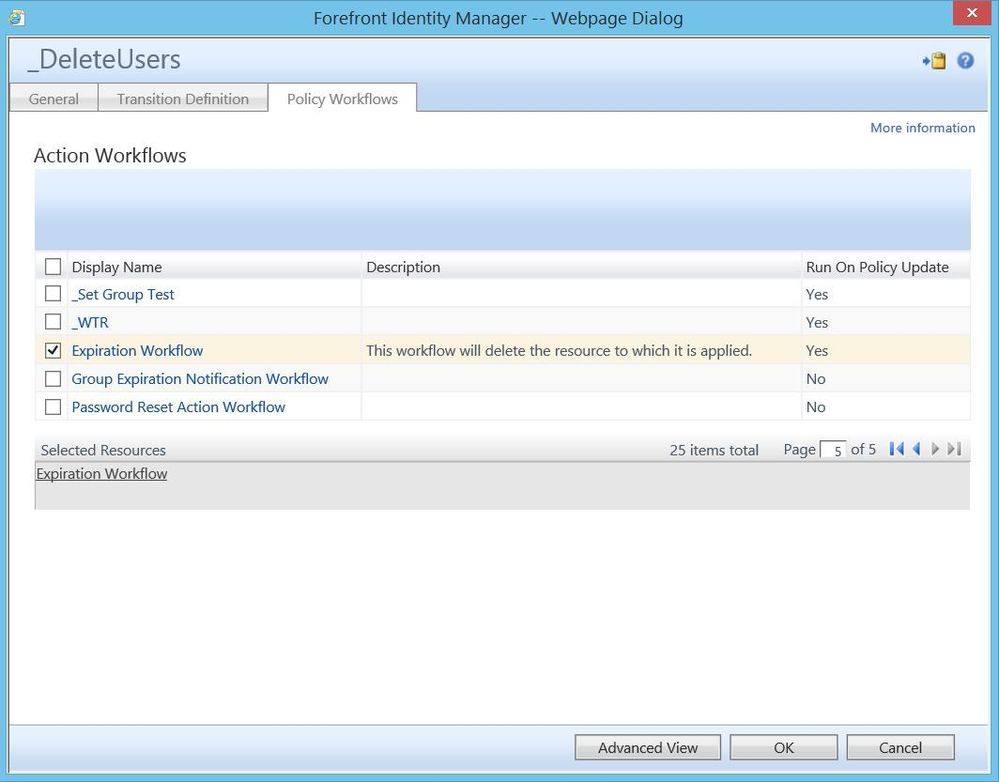Jump to last page of results
The image size is (999, 782).
pos(954,449)
